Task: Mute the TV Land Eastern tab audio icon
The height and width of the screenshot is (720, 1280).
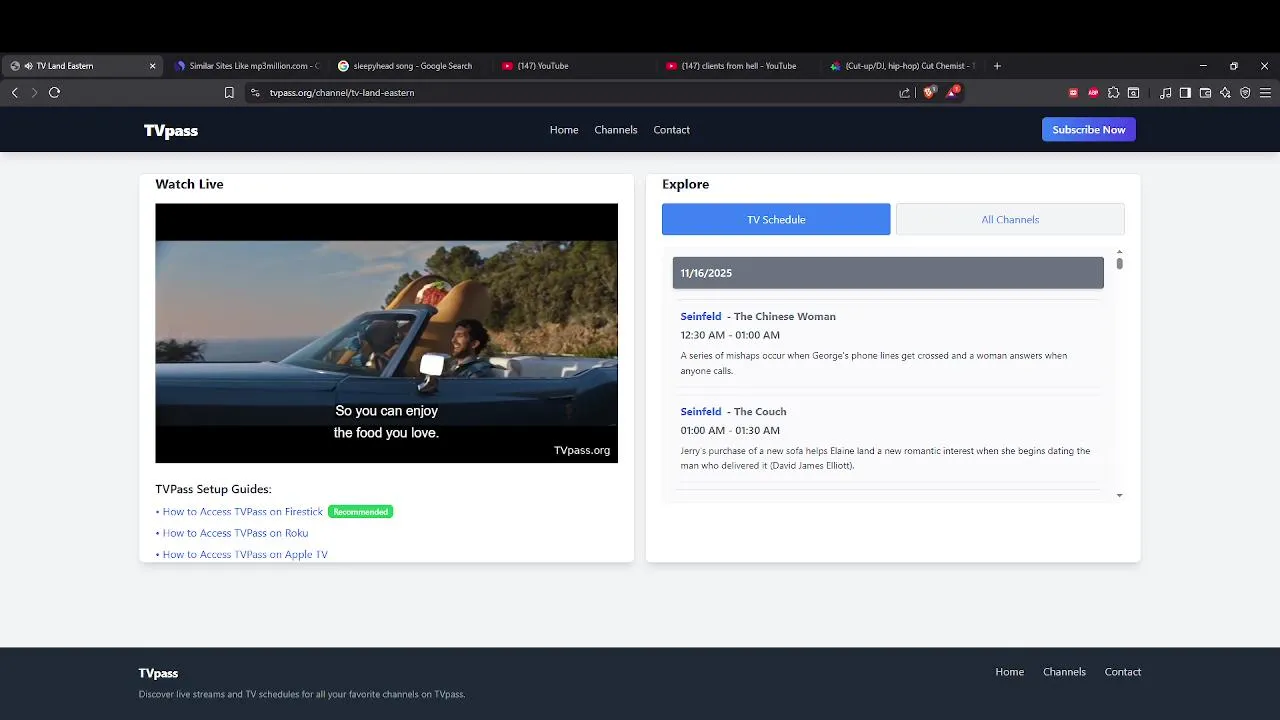Action: pyautogui.click(x=27, y=66)
